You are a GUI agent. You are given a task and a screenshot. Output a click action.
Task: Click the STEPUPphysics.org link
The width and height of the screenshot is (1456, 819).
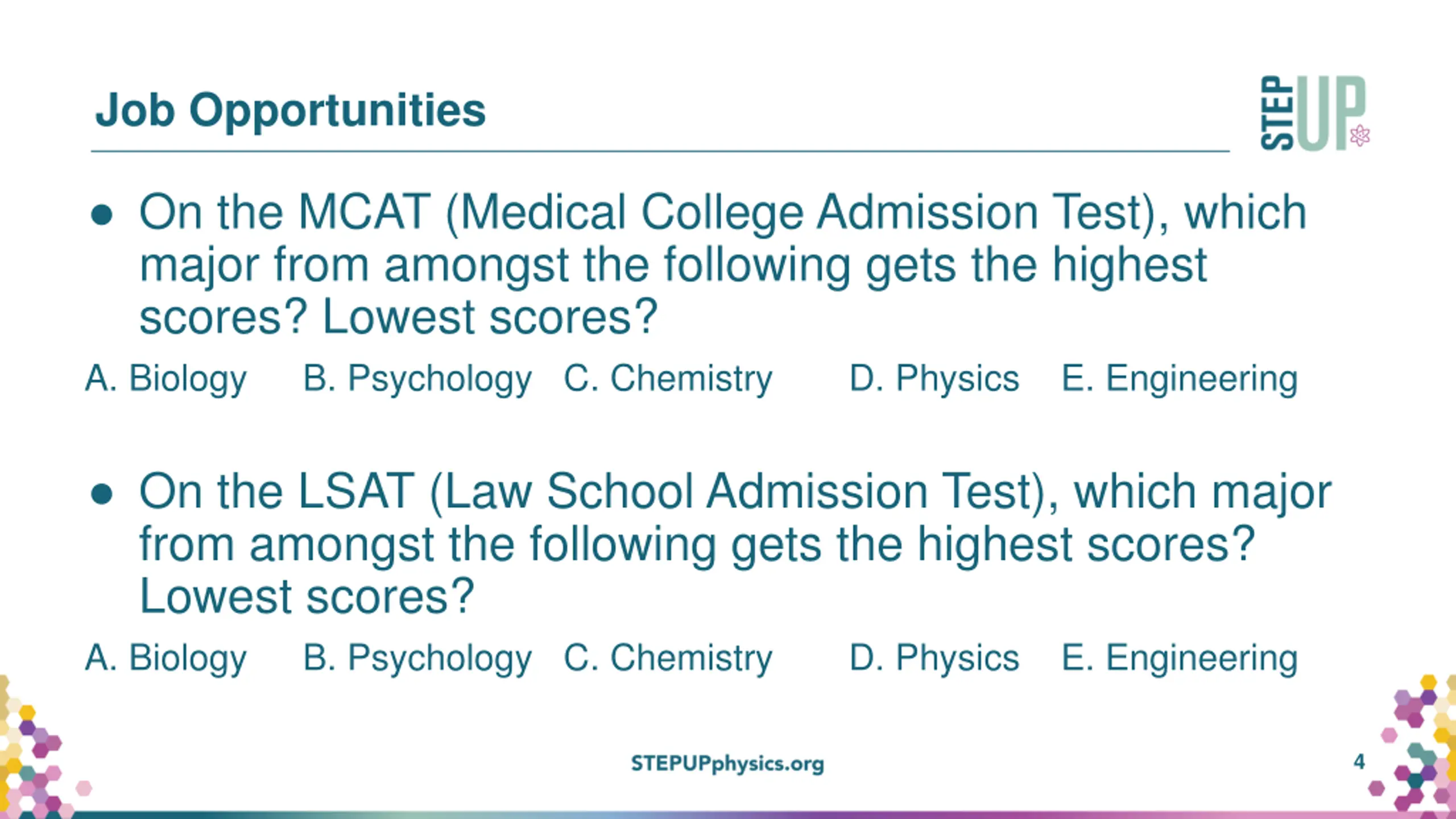click(x=727, y=764)
